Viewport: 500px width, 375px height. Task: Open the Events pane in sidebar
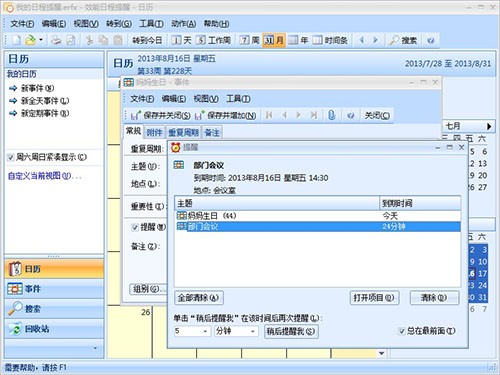(54, 289)
